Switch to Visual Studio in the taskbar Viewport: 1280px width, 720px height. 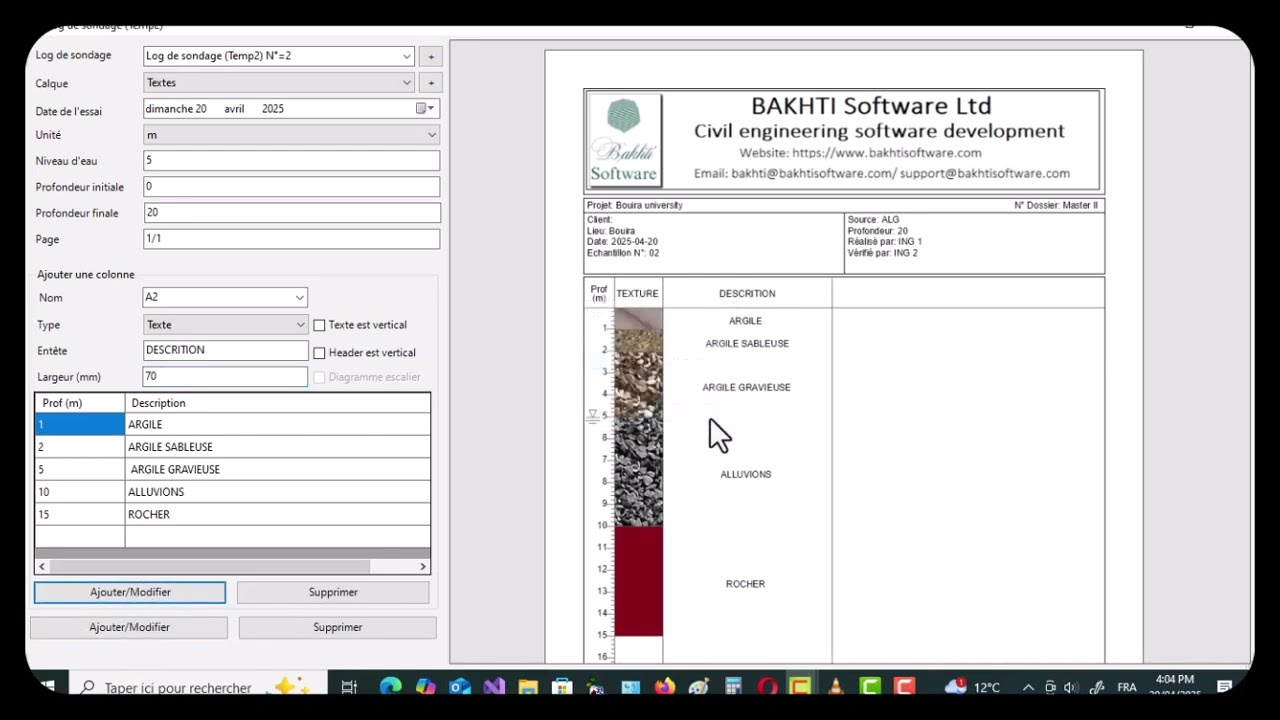point(494,687)
